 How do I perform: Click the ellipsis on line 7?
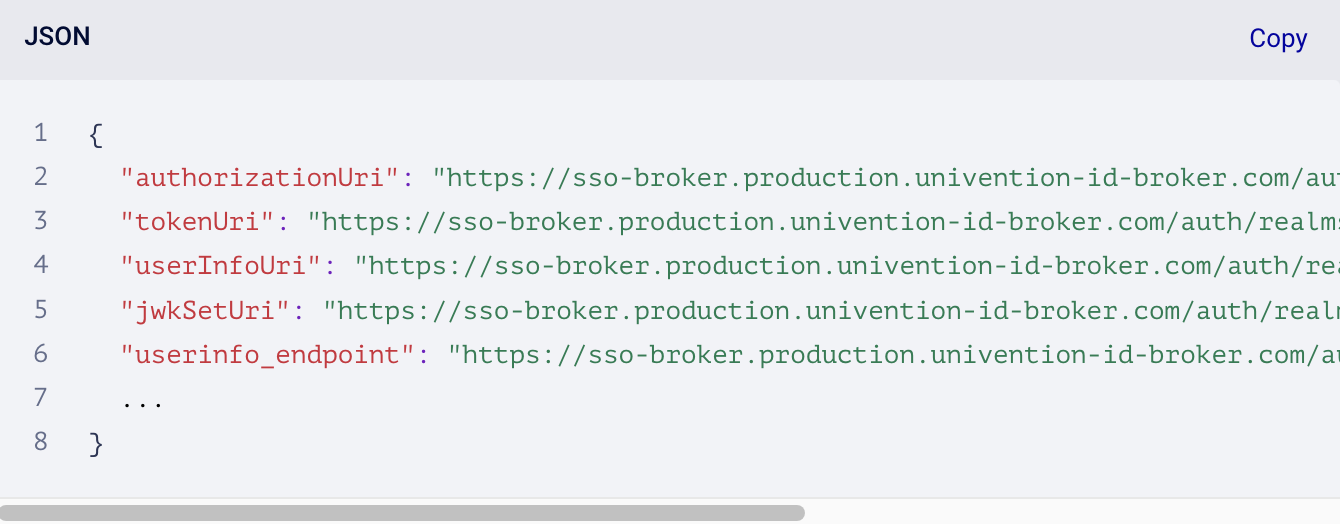(x=142, y=398)
